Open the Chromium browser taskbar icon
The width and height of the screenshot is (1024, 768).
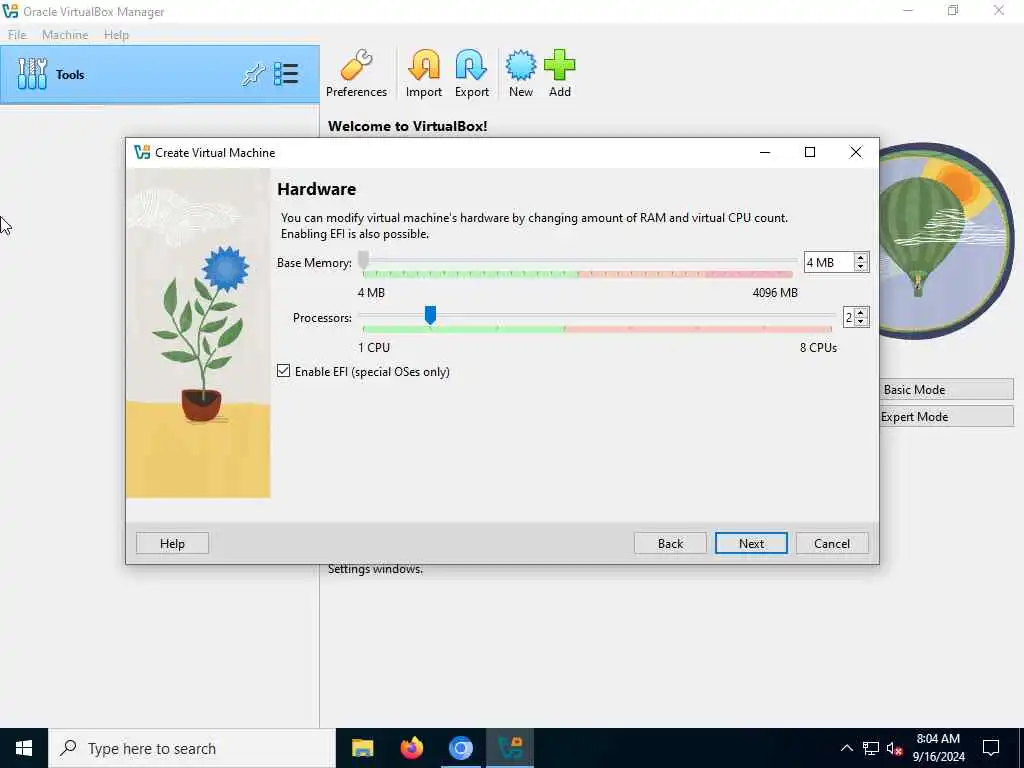click(x=460, y=748)
